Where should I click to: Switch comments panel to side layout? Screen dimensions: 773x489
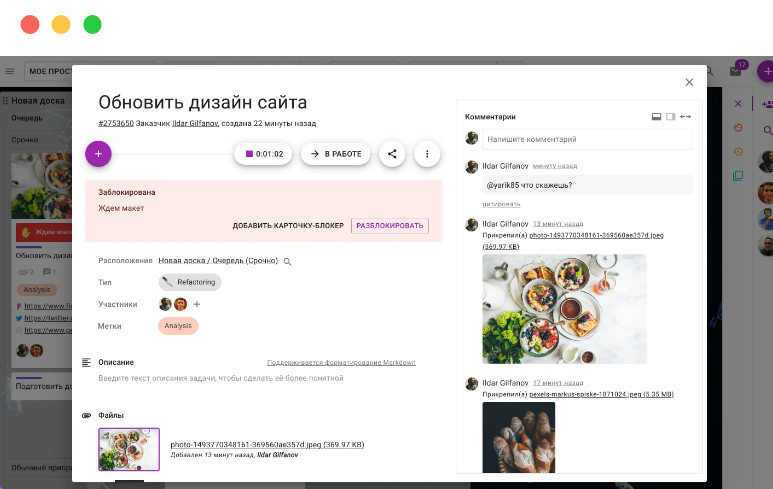[x=671, y=117]
